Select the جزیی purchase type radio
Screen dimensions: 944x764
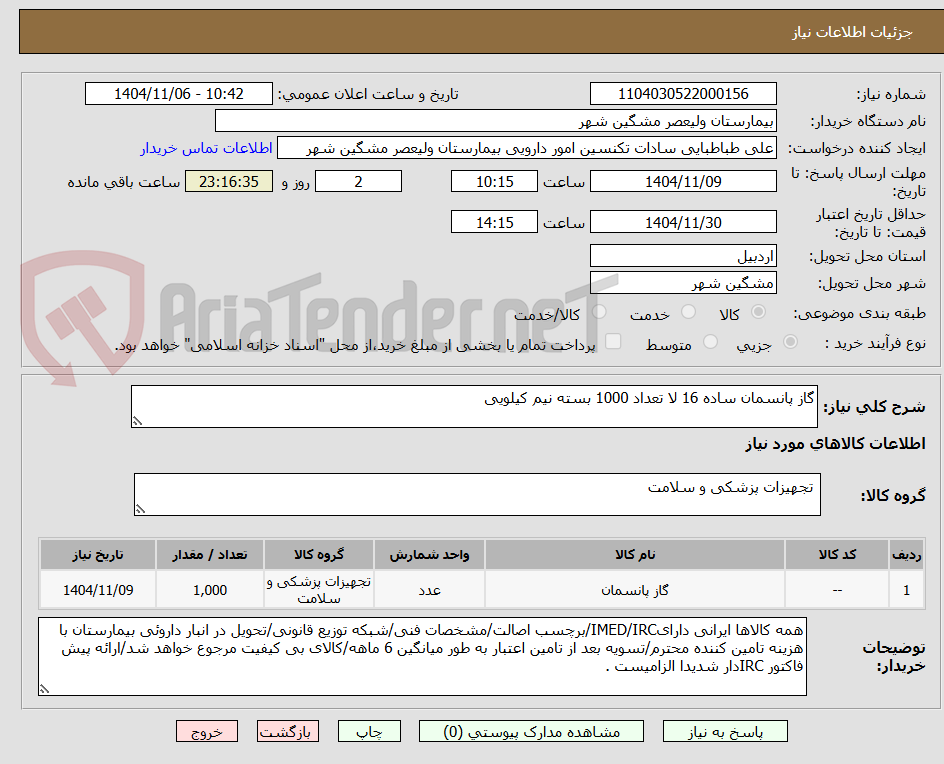(790, 342)
